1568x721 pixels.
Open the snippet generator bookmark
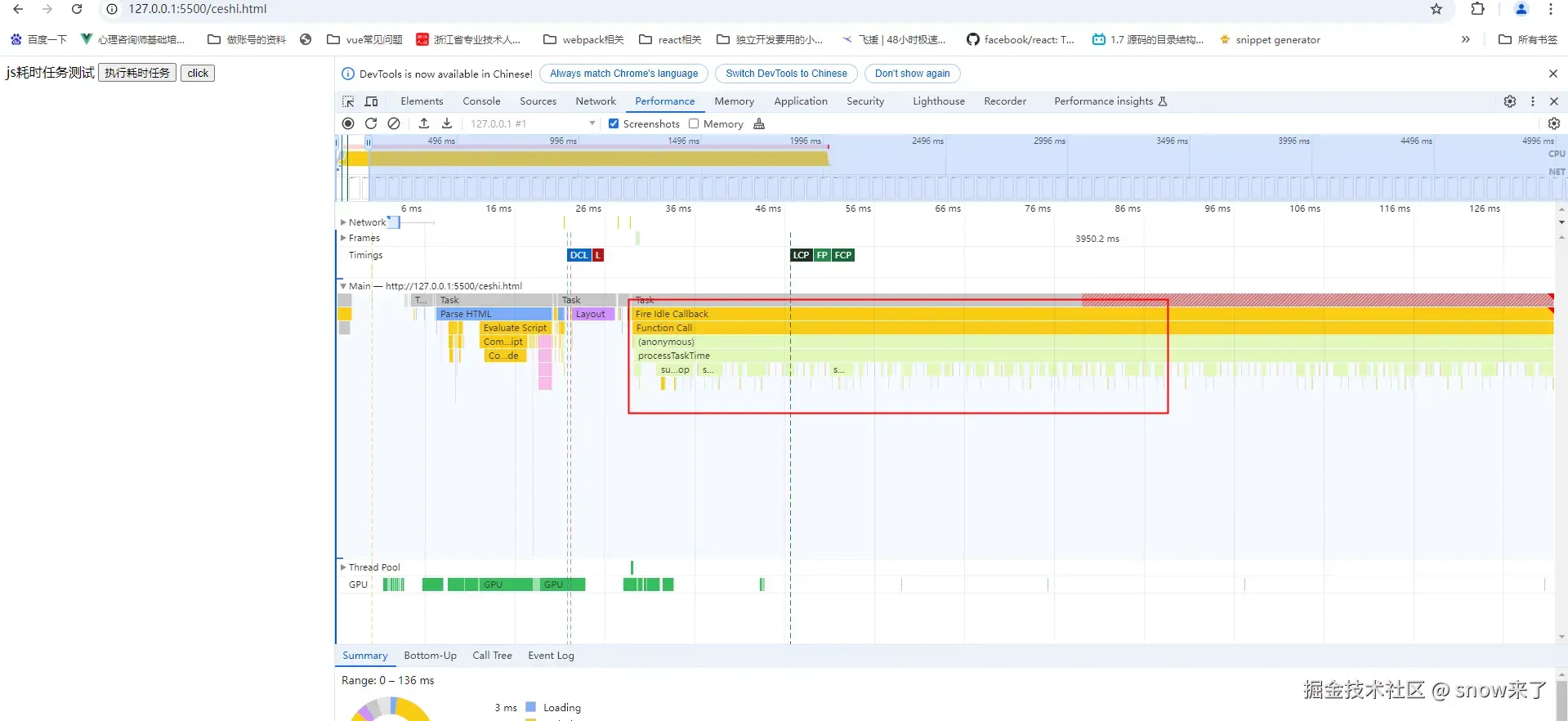click(1270, 39)
